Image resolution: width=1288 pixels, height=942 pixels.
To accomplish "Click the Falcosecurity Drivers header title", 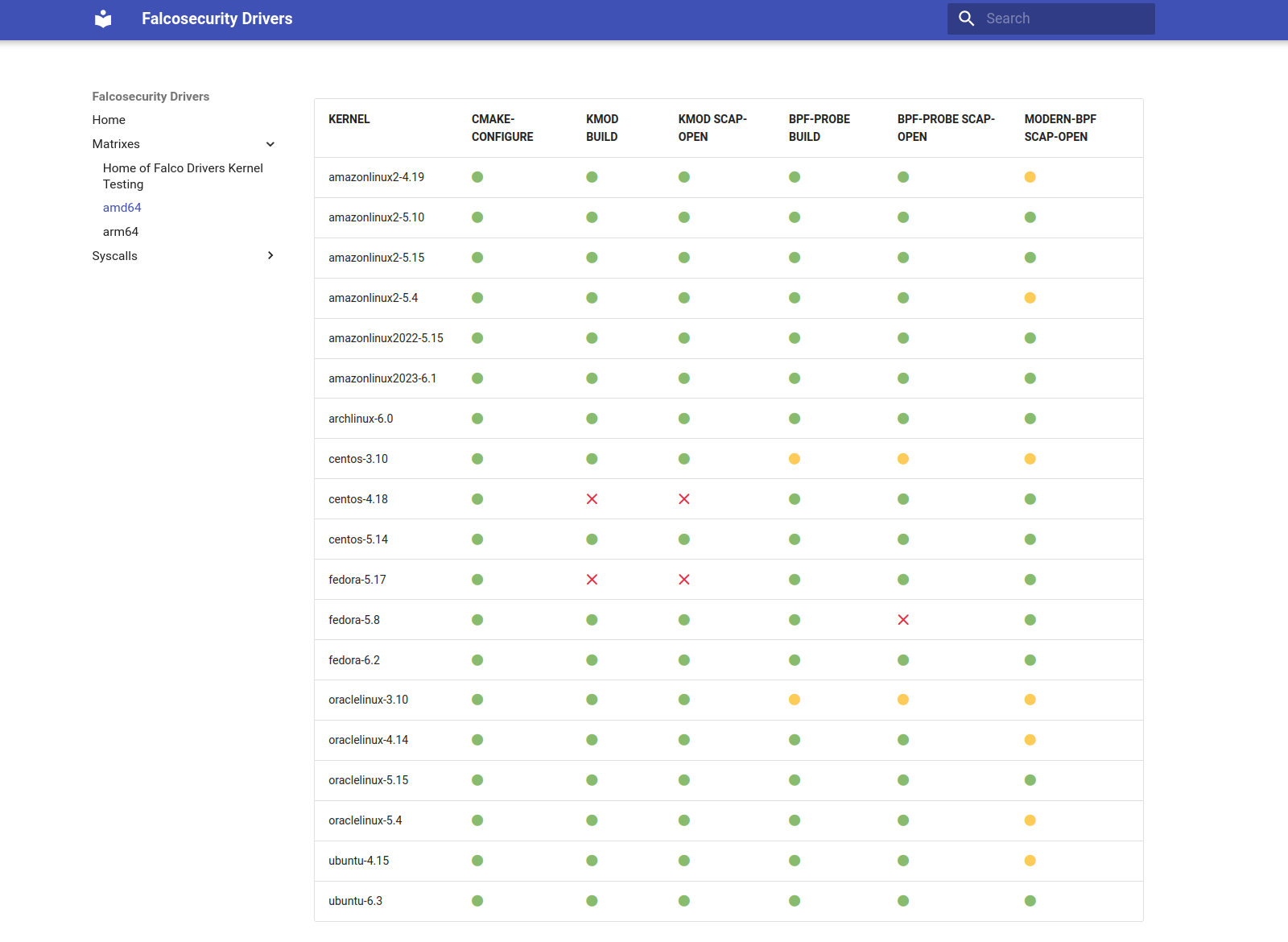I will click(217, 19).
